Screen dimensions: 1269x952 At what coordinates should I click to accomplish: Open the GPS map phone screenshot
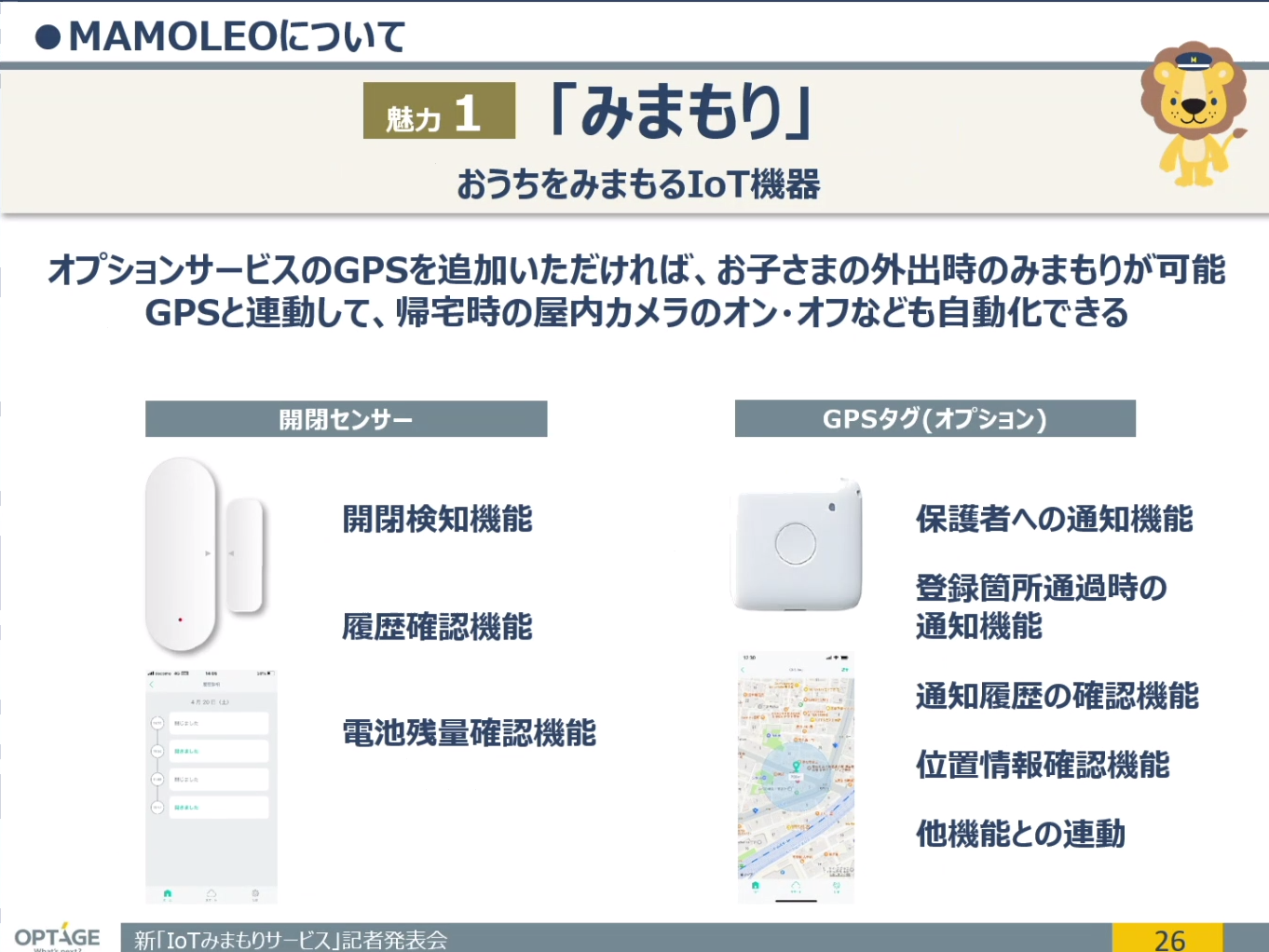click(x=796, y=778)
